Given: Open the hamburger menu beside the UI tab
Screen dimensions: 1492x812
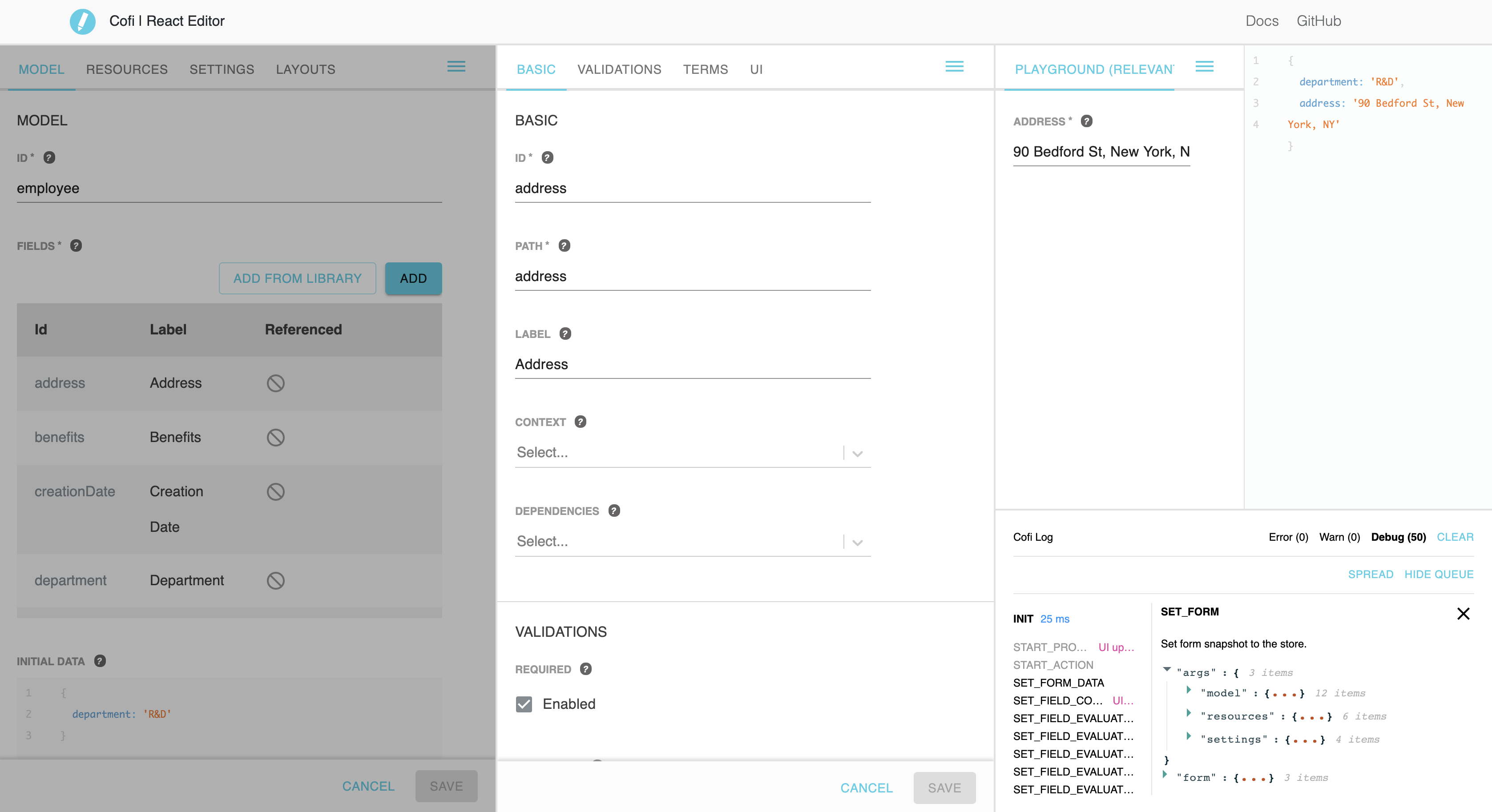Looking at the screenshot, I should pyautogui.click(x=954, y=67).
